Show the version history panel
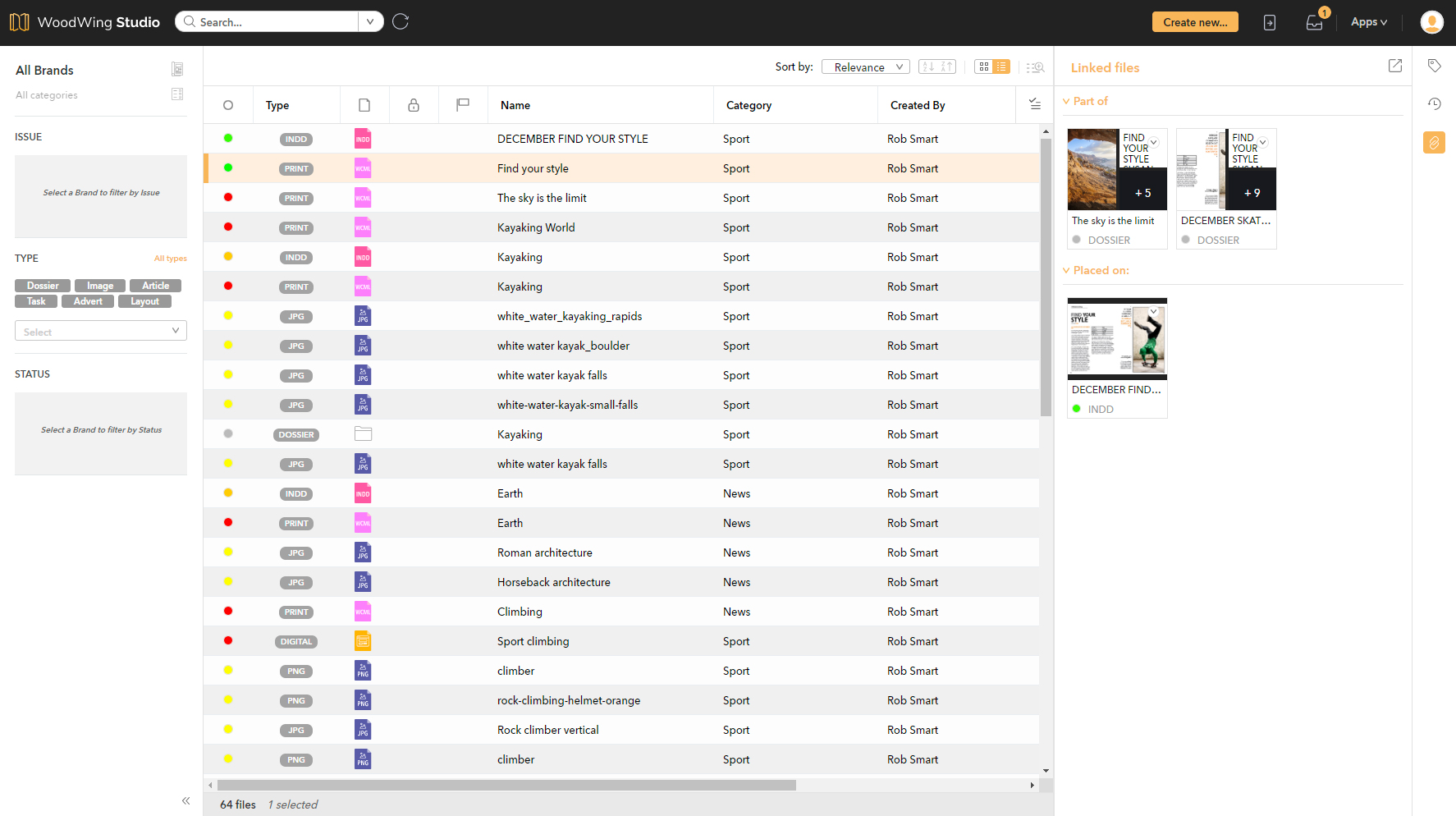This screenshot has width=1456, height=816. point(1434,104)
